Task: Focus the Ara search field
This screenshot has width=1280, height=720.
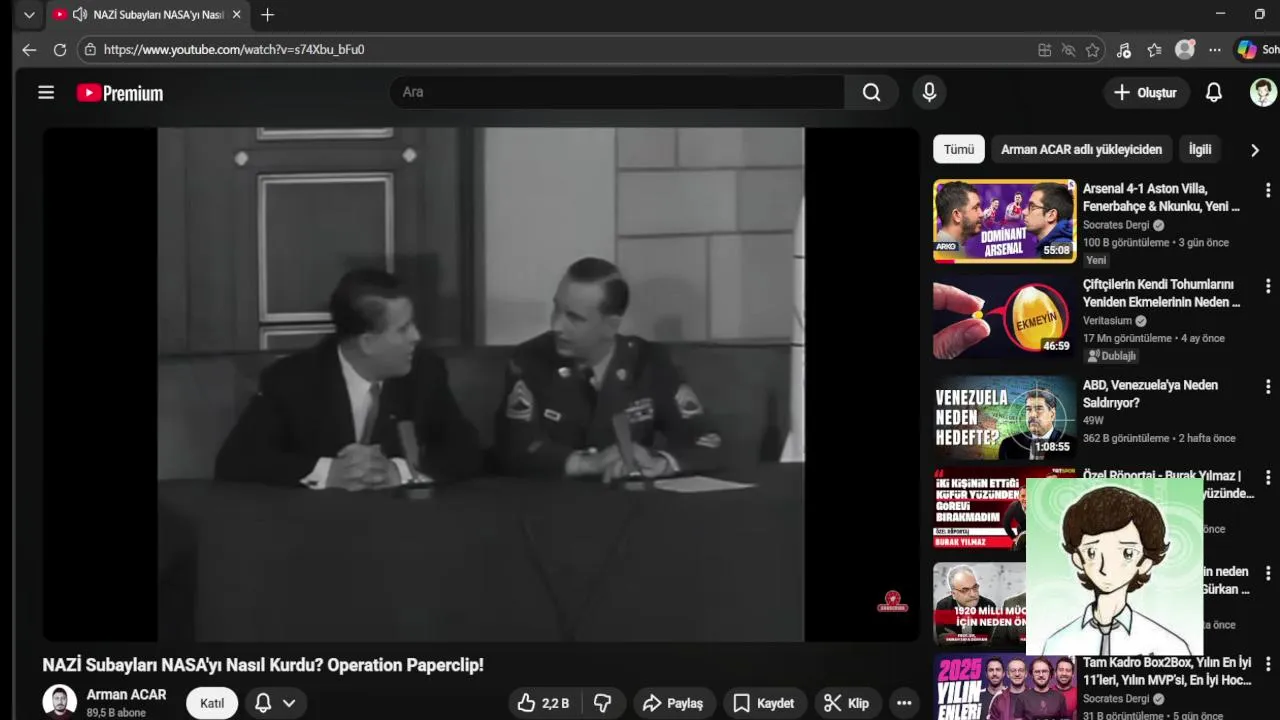Action: [618, 92]
